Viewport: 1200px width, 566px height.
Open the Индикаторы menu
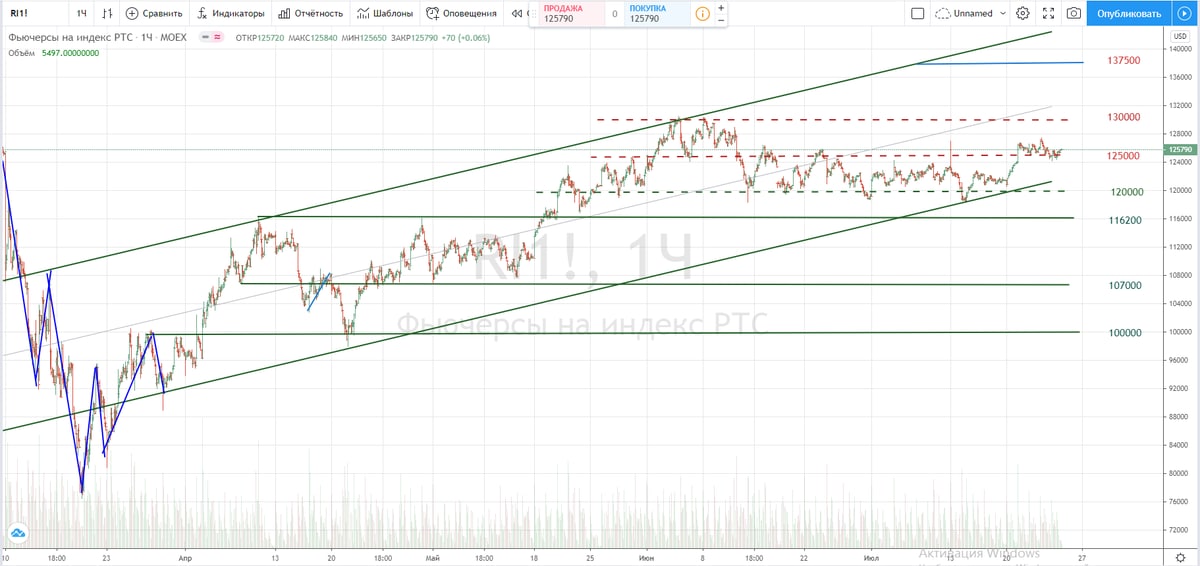click(x=231, y=14)
